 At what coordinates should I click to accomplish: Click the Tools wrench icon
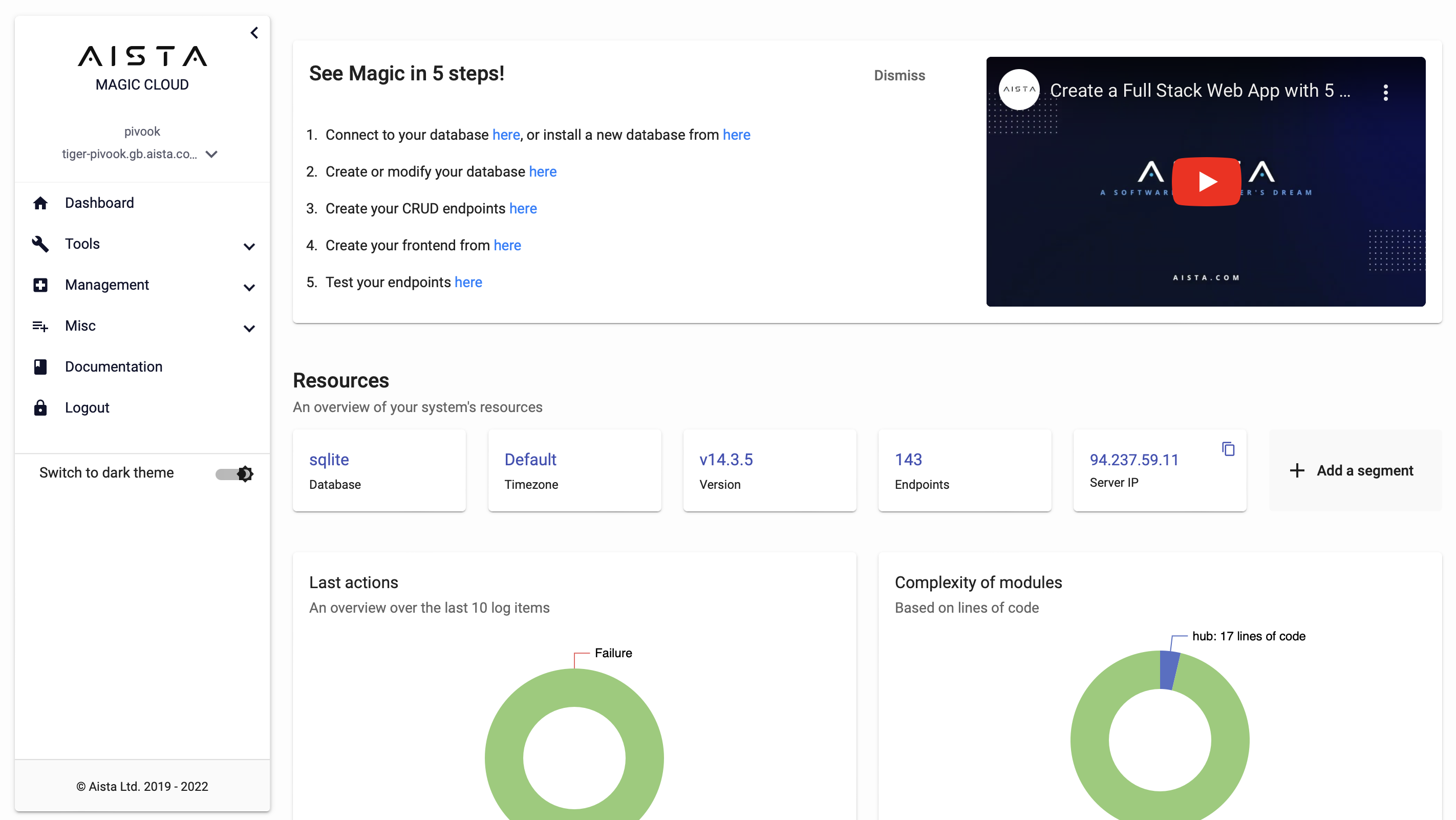point(40,244)
